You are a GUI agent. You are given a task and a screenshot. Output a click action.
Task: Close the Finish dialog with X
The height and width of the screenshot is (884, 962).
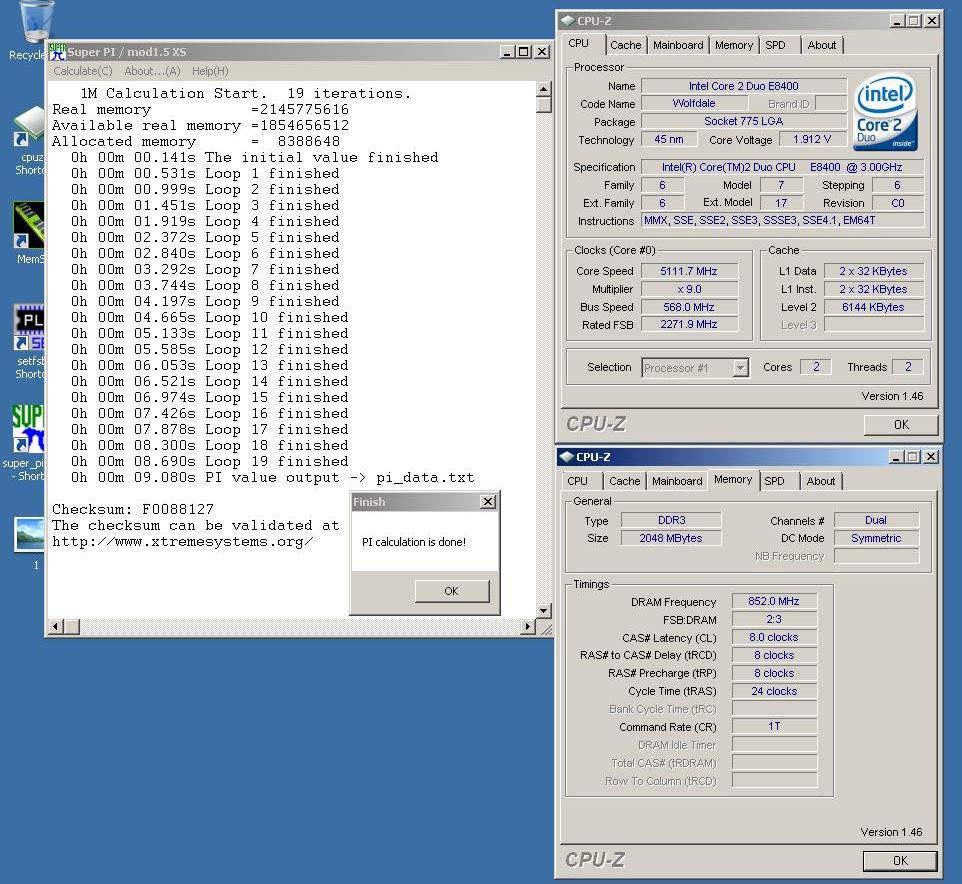click(488, 502)
